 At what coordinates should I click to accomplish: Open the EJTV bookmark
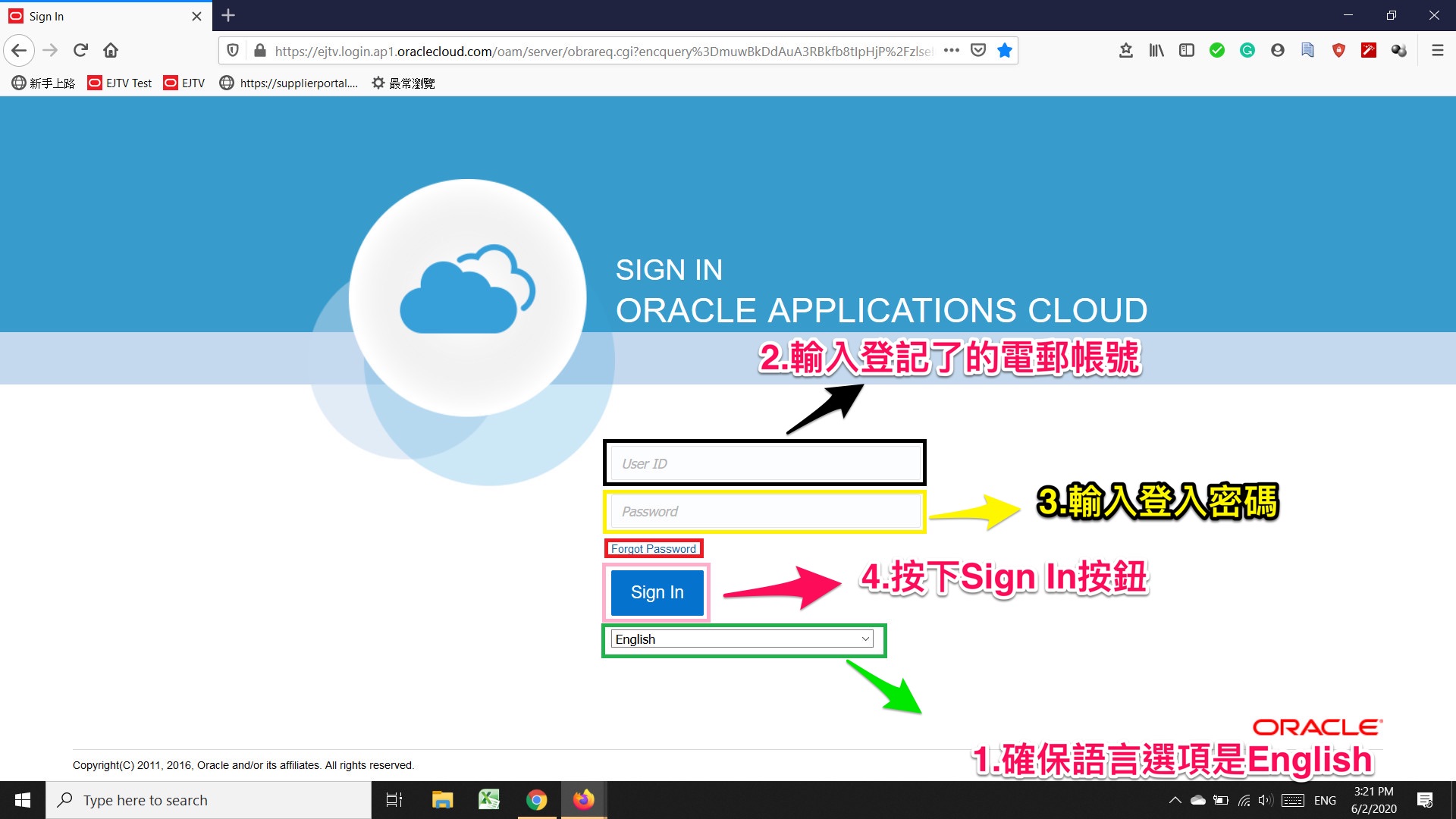coord(184,83)
